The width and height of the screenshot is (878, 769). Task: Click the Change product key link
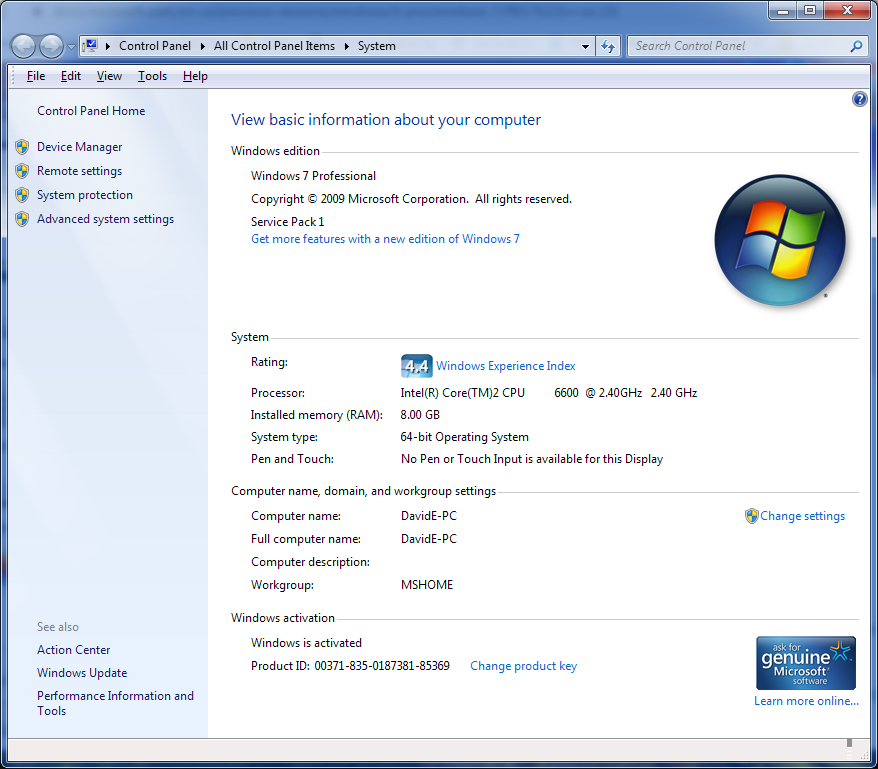[x=523, y=666]
